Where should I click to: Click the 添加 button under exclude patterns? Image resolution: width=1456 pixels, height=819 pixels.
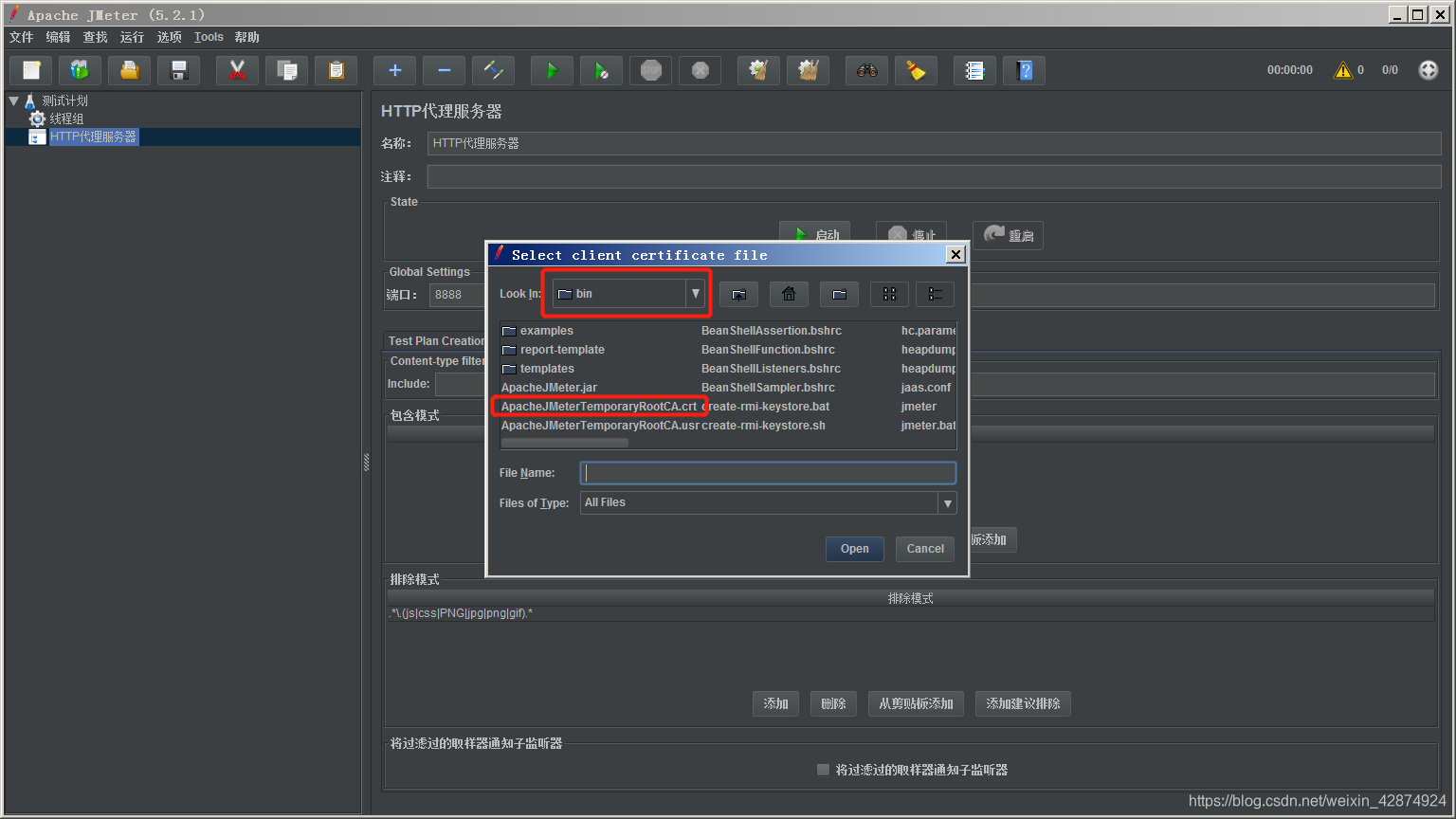[x=775, y=703]
